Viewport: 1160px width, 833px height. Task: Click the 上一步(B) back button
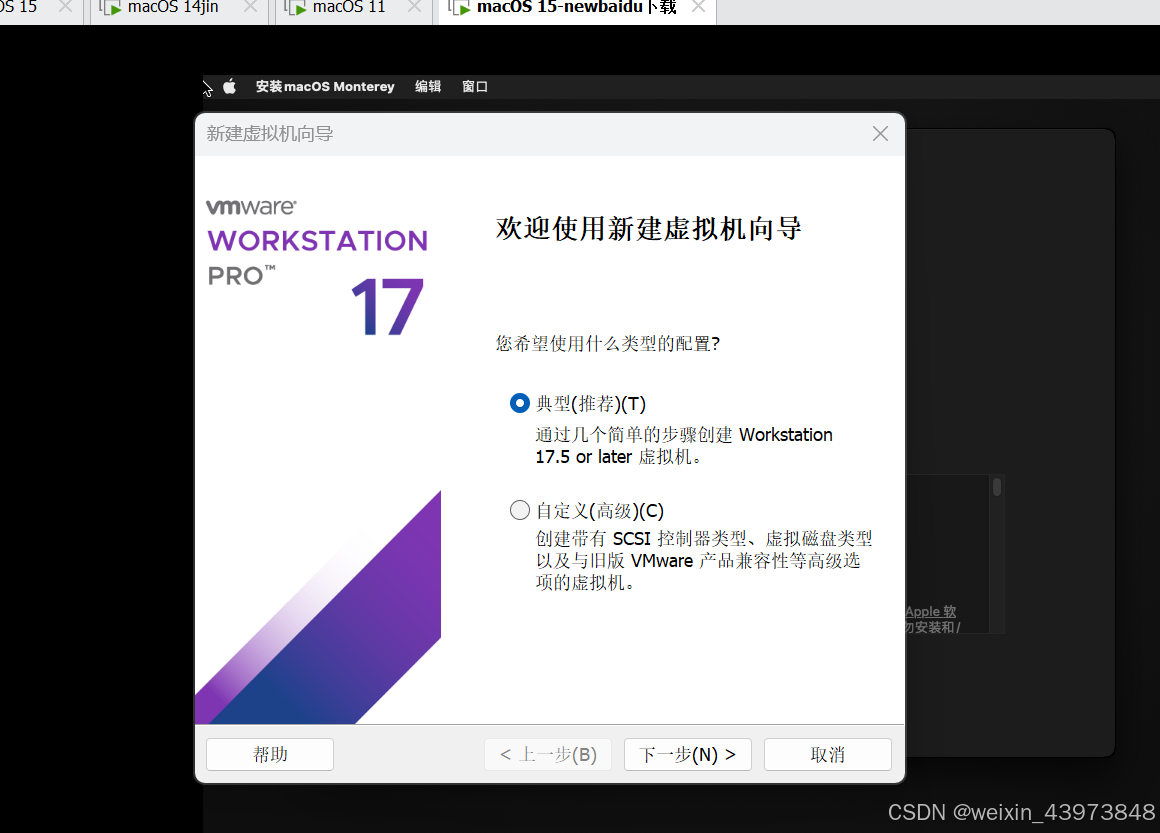tap(548, 755)
